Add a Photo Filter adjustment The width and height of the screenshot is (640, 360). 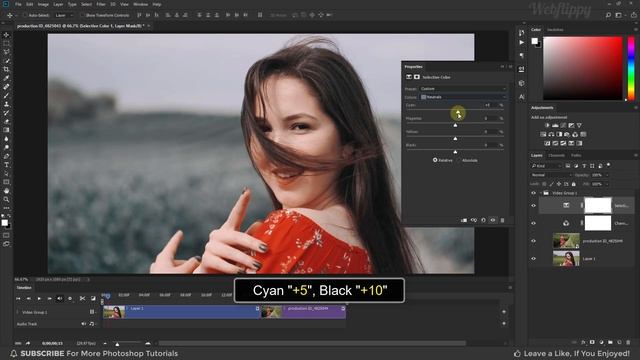tap(567, 134)
